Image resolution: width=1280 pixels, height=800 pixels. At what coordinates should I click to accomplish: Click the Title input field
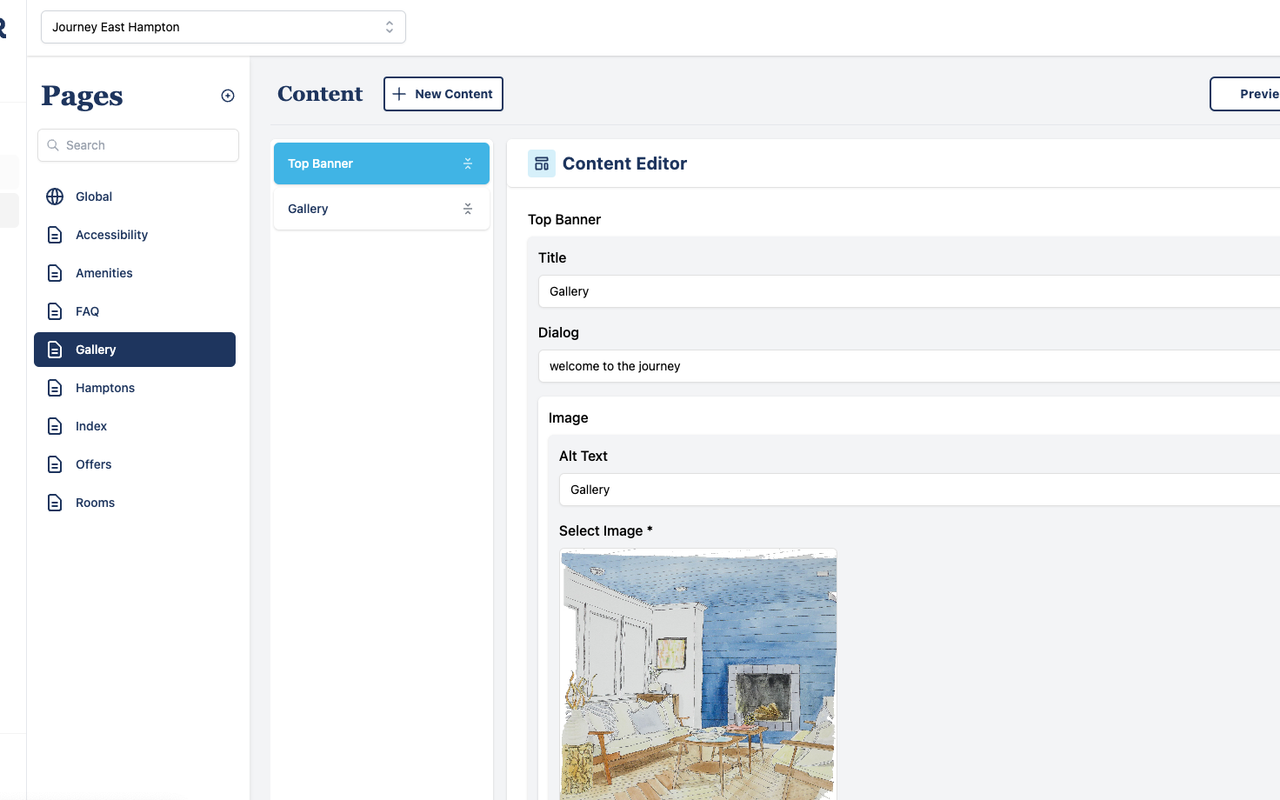pyautogui.click(x=909, y=292)
